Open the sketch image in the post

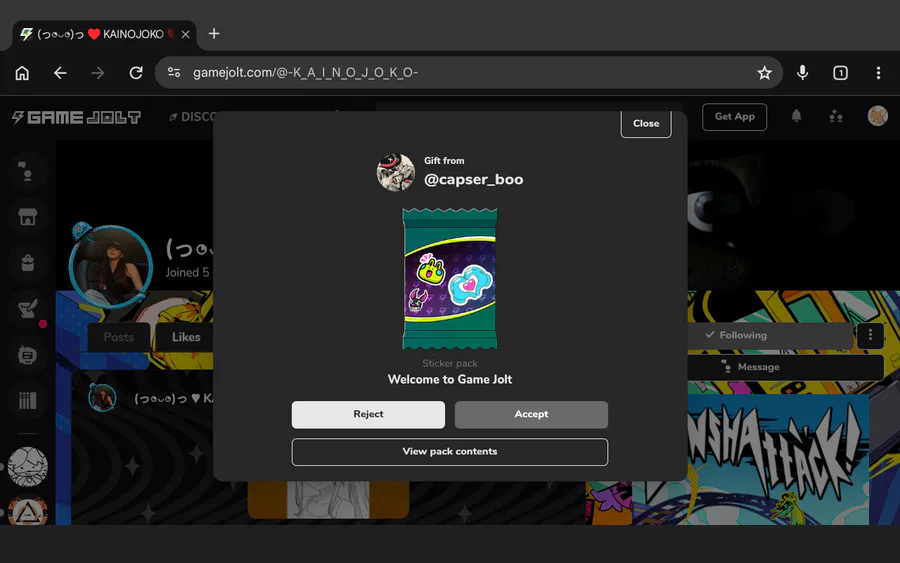point(328,500)
